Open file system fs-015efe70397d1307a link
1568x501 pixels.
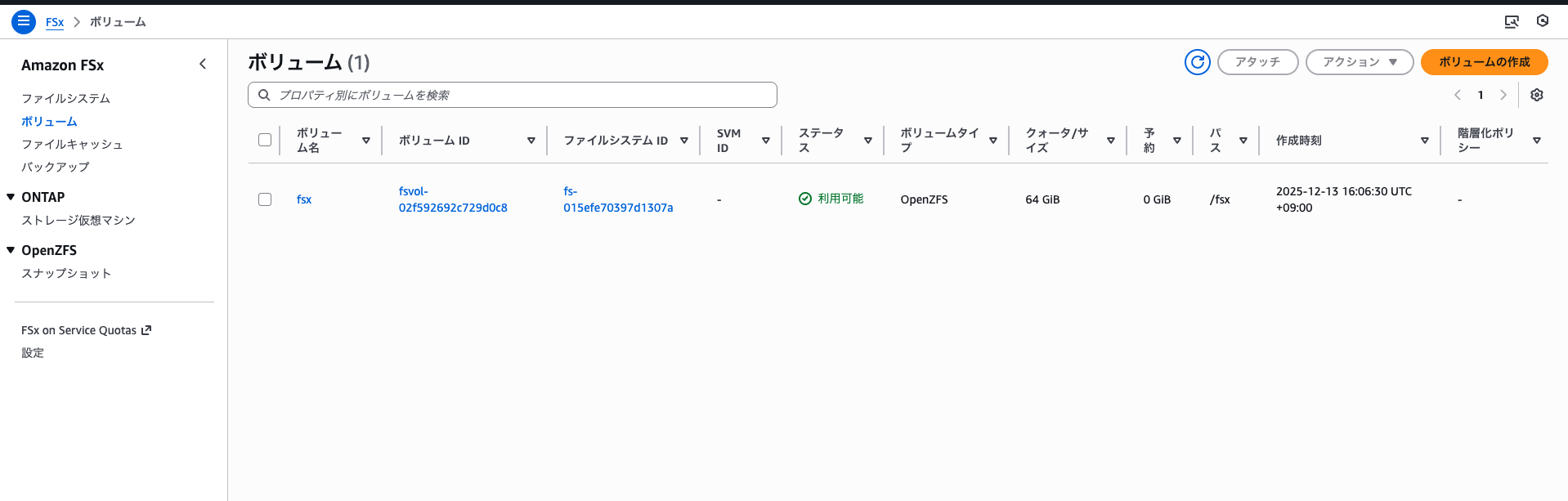618,199
